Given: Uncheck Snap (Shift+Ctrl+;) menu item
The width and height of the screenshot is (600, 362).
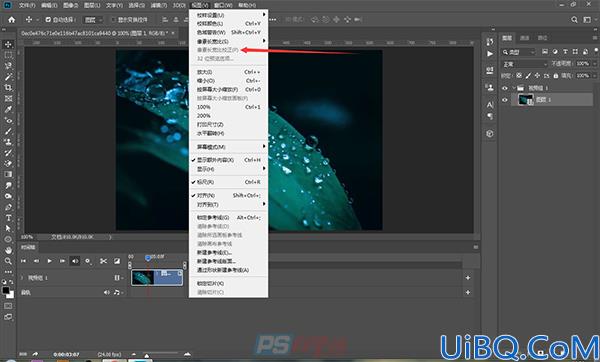Looking at the screenshot, I should (x=228, y=196).
